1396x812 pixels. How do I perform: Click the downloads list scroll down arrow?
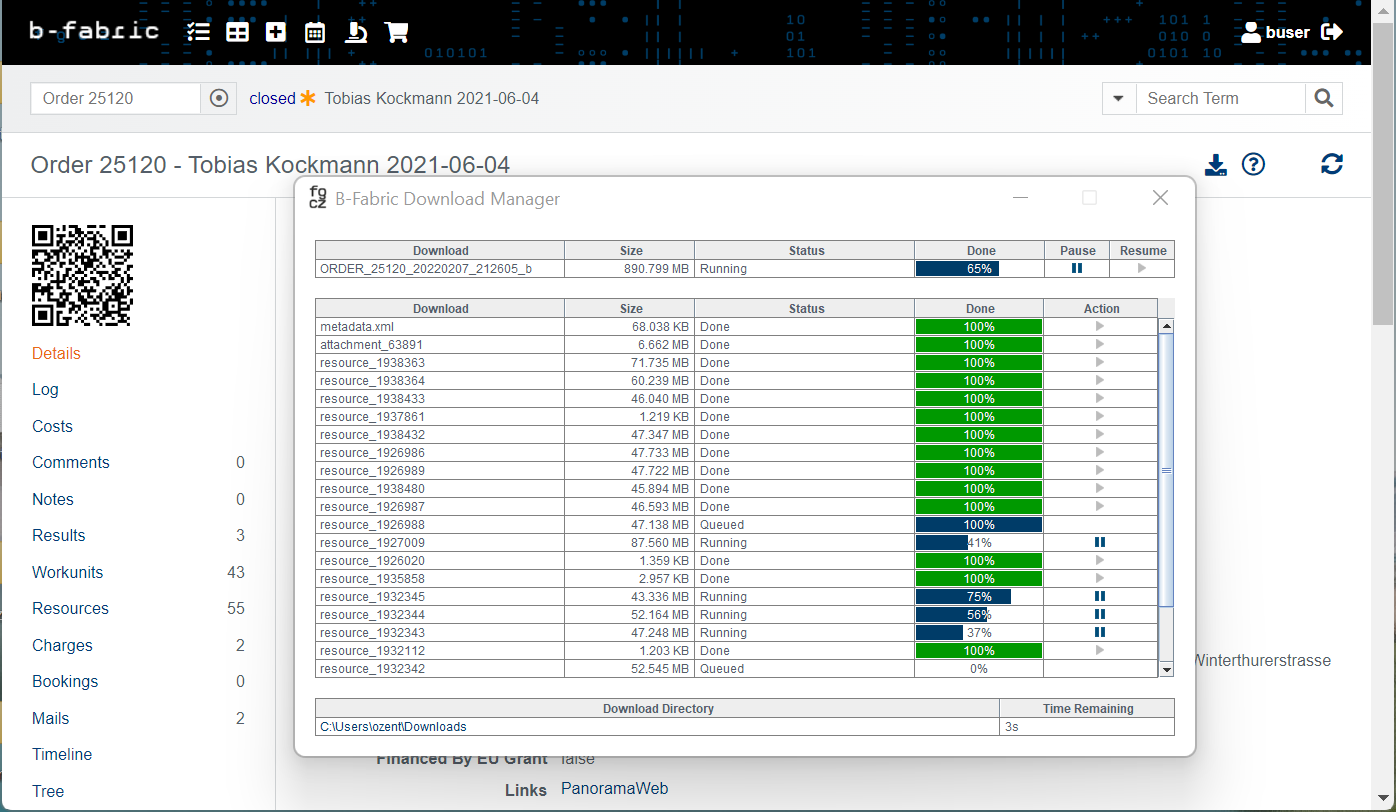click(1166, 669)
